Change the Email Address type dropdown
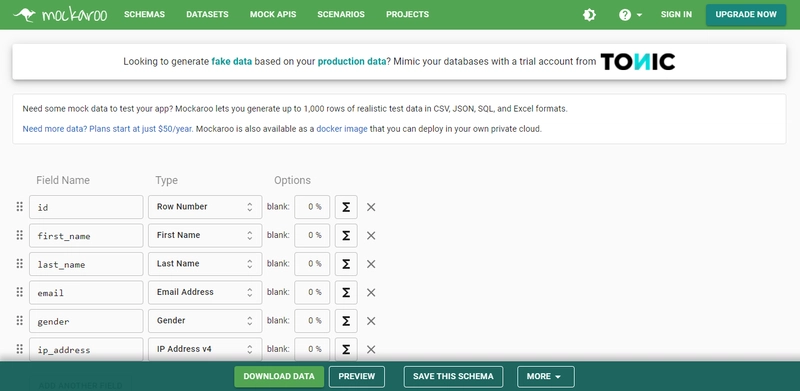Image resolution: width=800 pixels, height=391 pixels. 205,292
